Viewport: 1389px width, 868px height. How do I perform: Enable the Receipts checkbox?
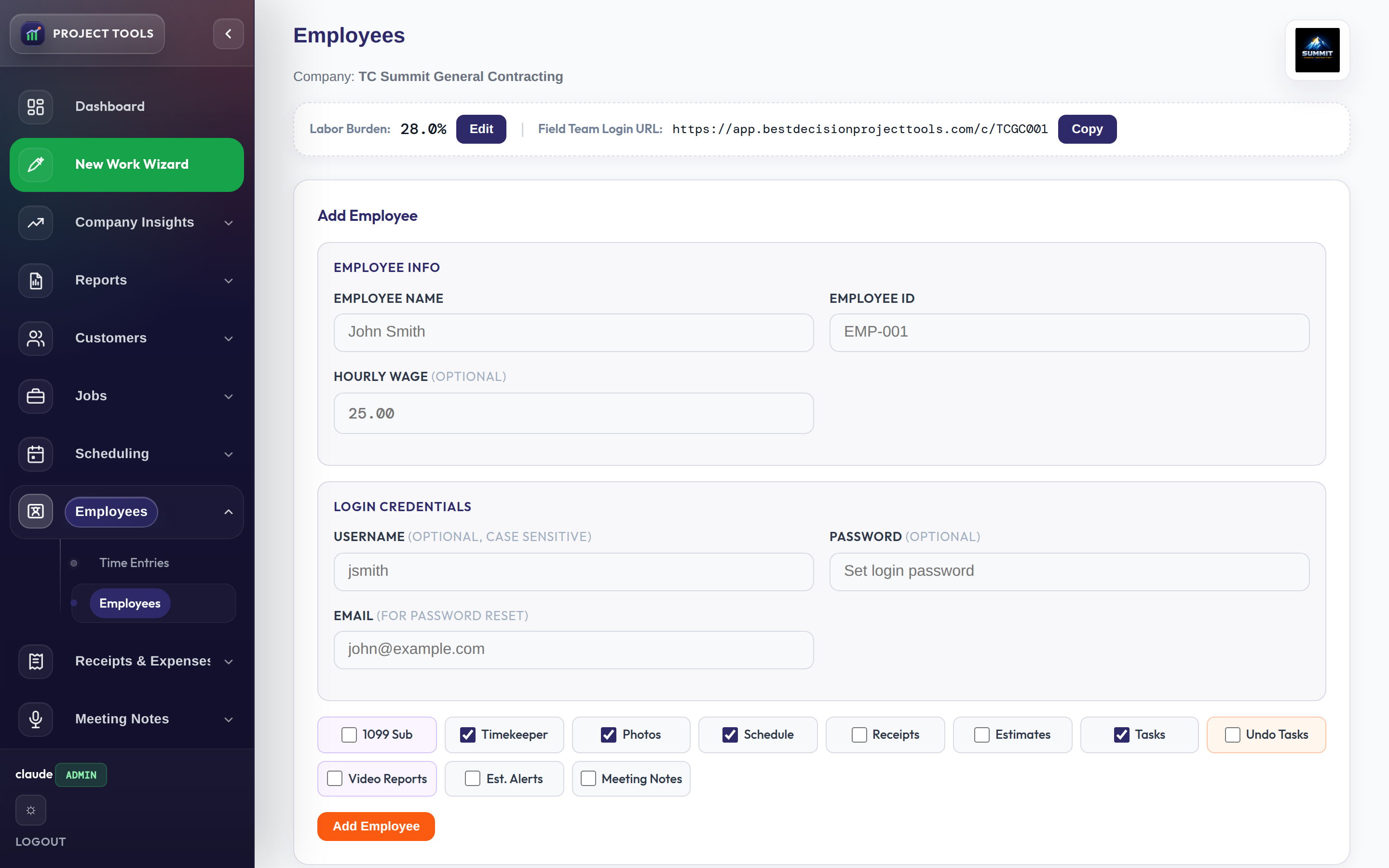tap(859, 735)
